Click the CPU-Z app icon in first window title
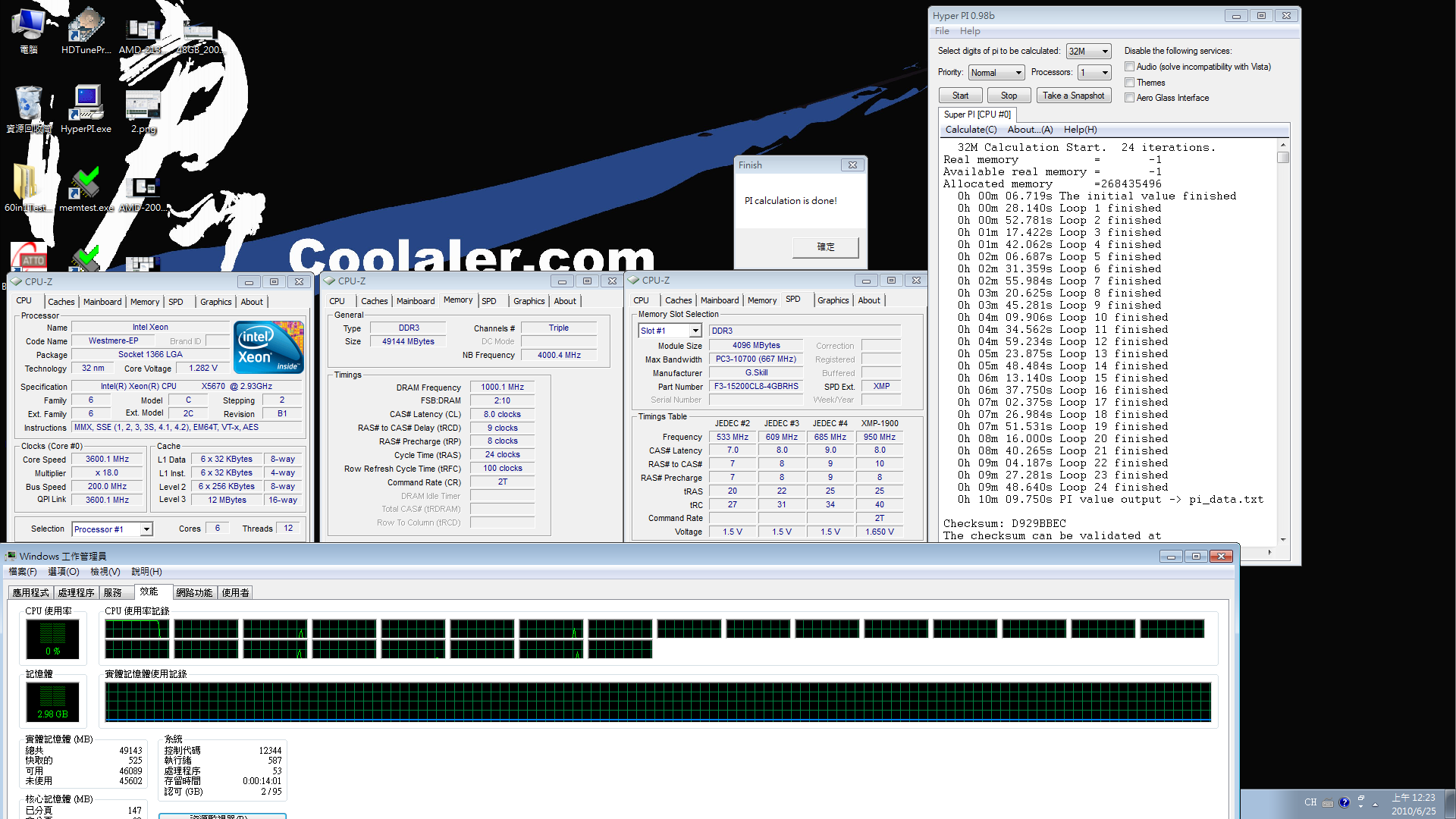 [16, 281]
